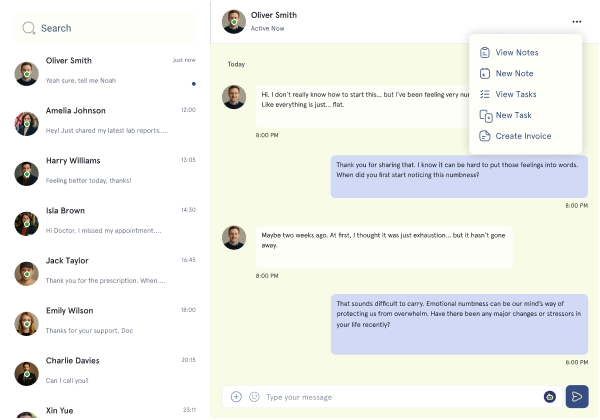Click the View Tasks checklist icon
The height and width of the screenshot is (420, 600).
(484, 94)
